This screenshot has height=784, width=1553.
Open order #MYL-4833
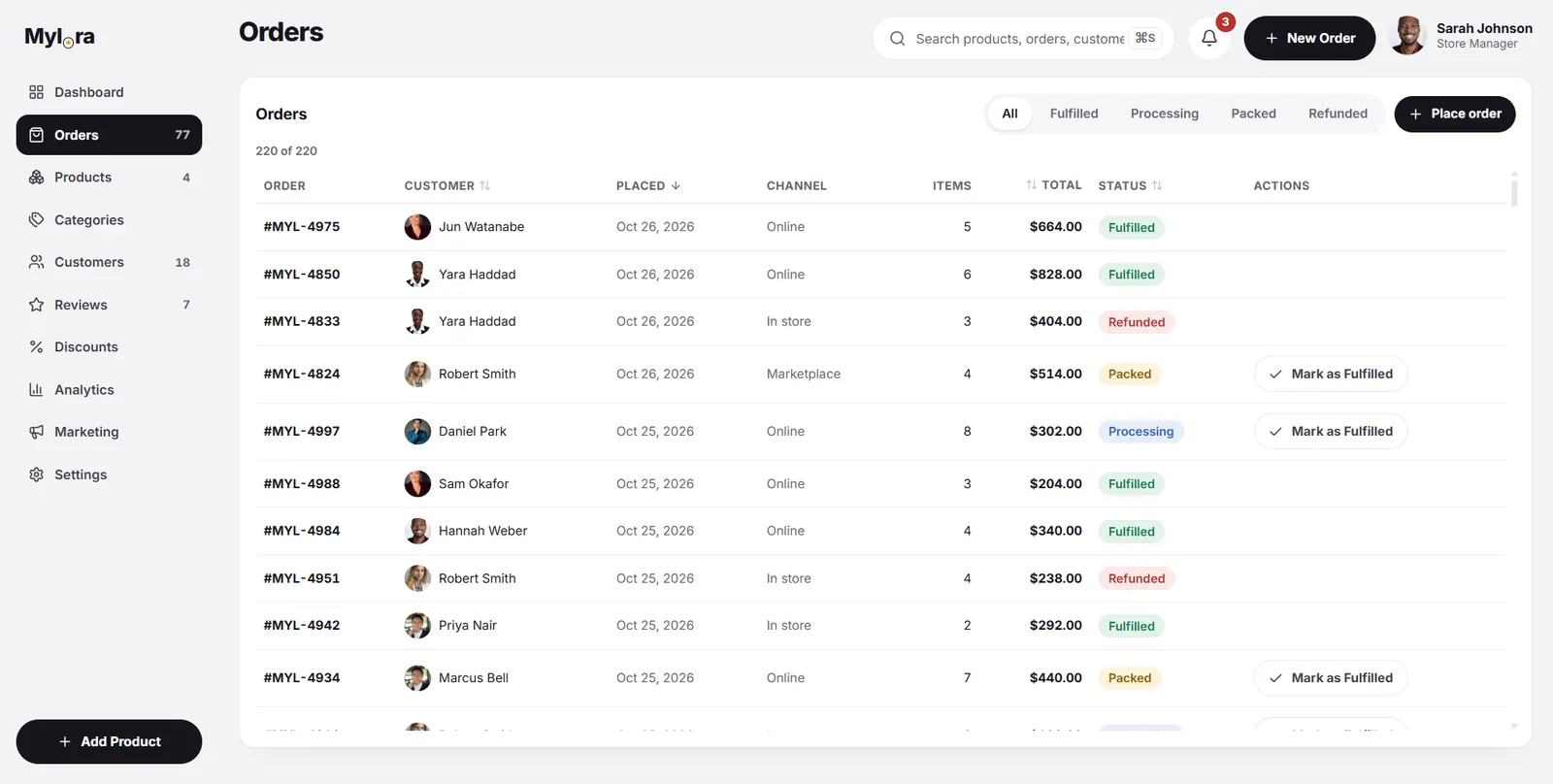point(302,321)
